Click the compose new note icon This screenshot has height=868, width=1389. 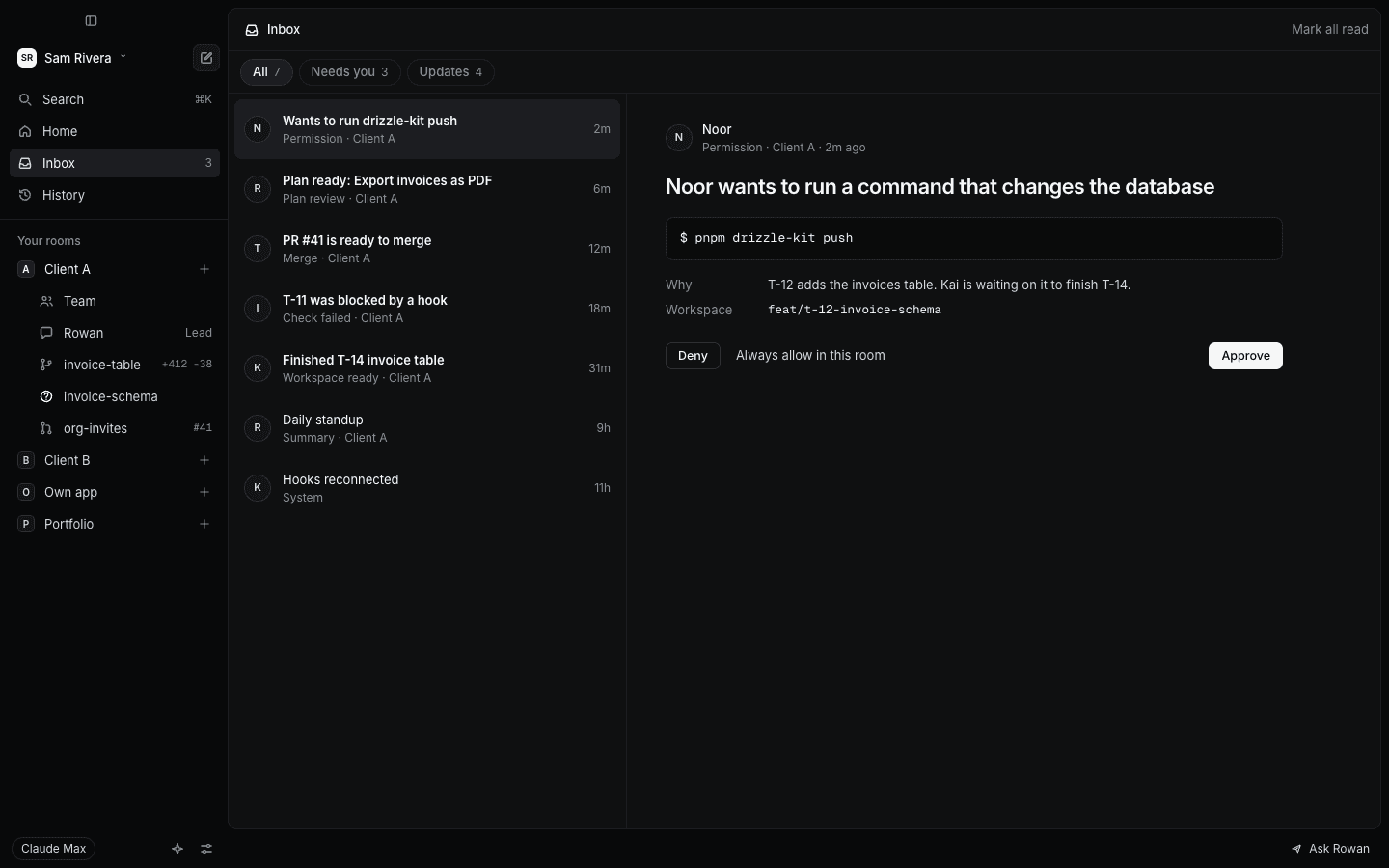pyautogui.click(x=206, y=58)
